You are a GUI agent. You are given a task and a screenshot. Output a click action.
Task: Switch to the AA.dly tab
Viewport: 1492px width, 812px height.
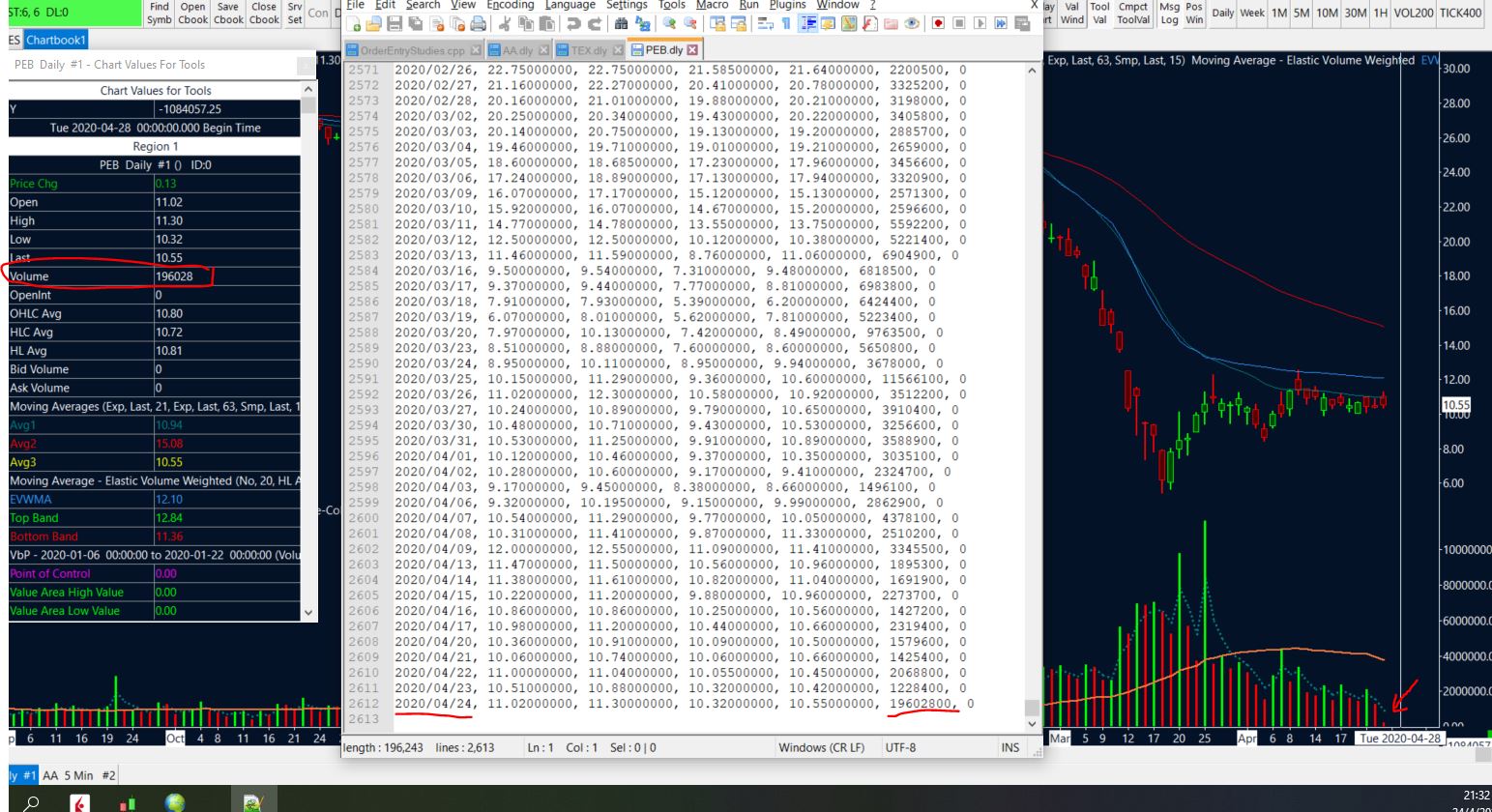click(517, 50)
